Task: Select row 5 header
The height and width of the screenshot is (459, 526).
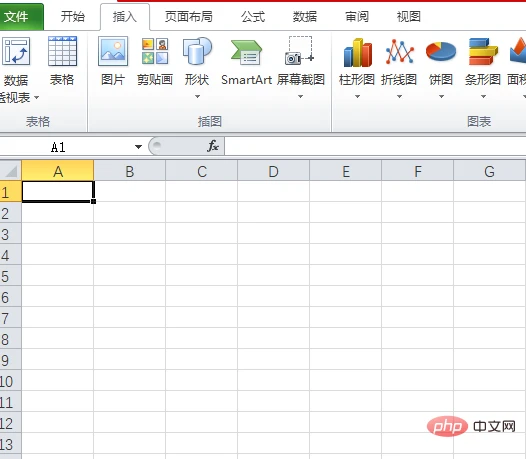Action: [10, 276]
